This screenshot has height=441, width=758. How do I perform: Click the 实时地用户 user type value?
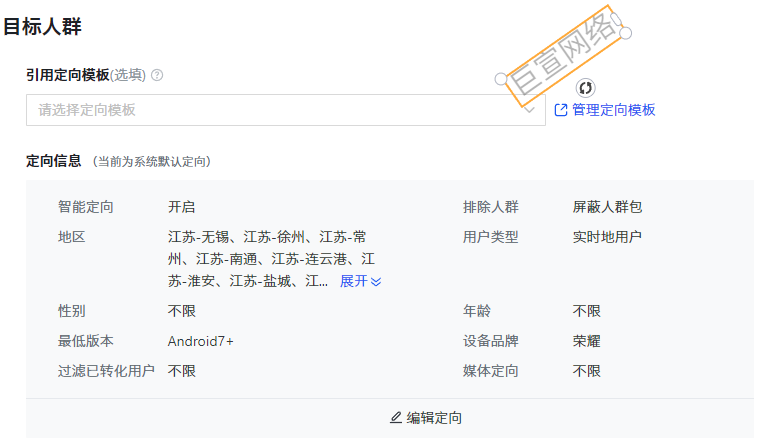(x=607, y=237)
